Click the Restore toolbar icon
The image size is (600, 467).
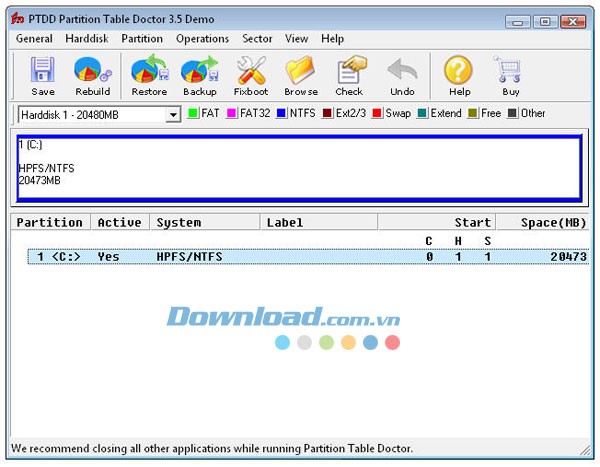coord(149,76)
